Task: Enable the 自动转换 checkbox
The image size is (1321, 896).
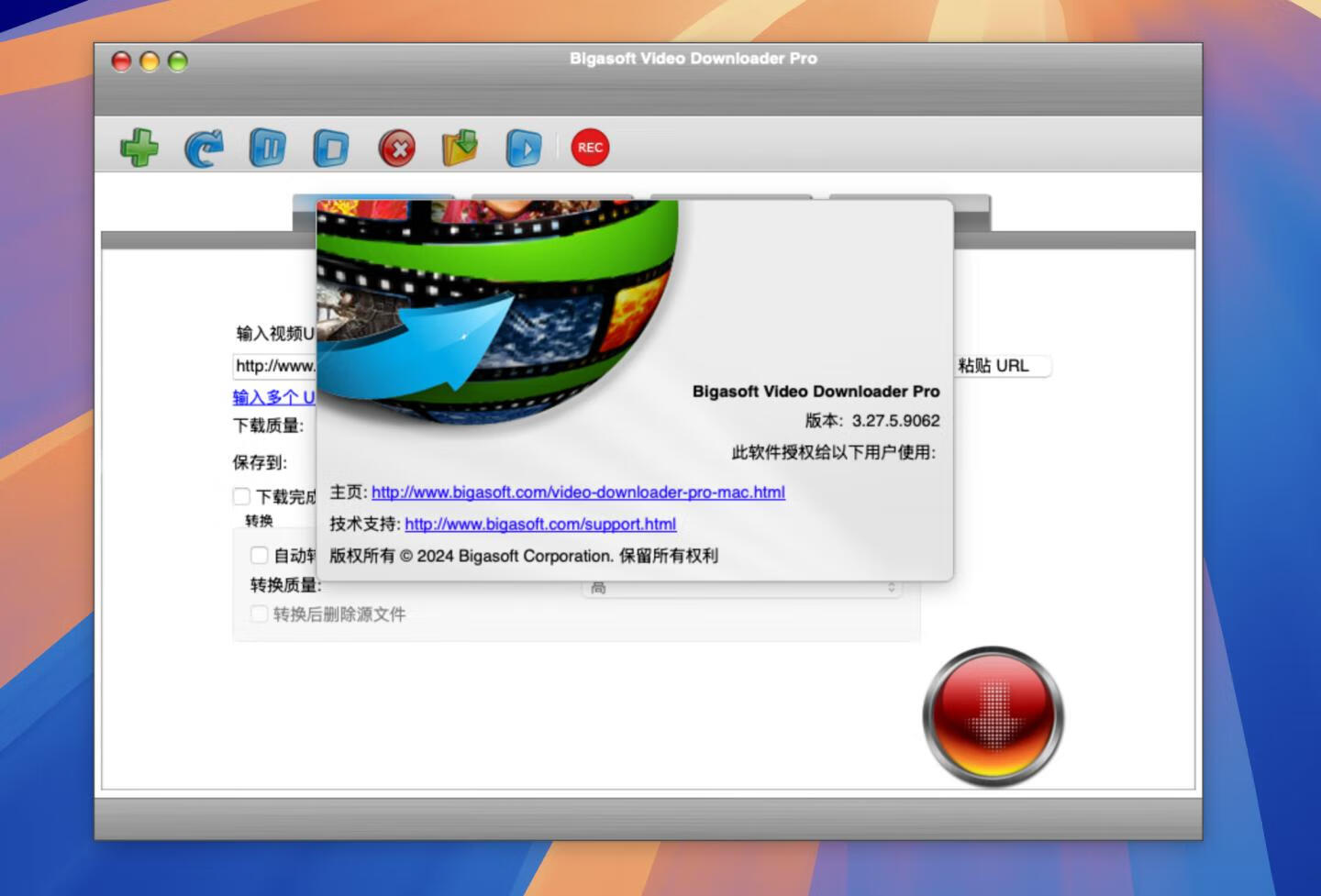Action: tap(260, 555)
